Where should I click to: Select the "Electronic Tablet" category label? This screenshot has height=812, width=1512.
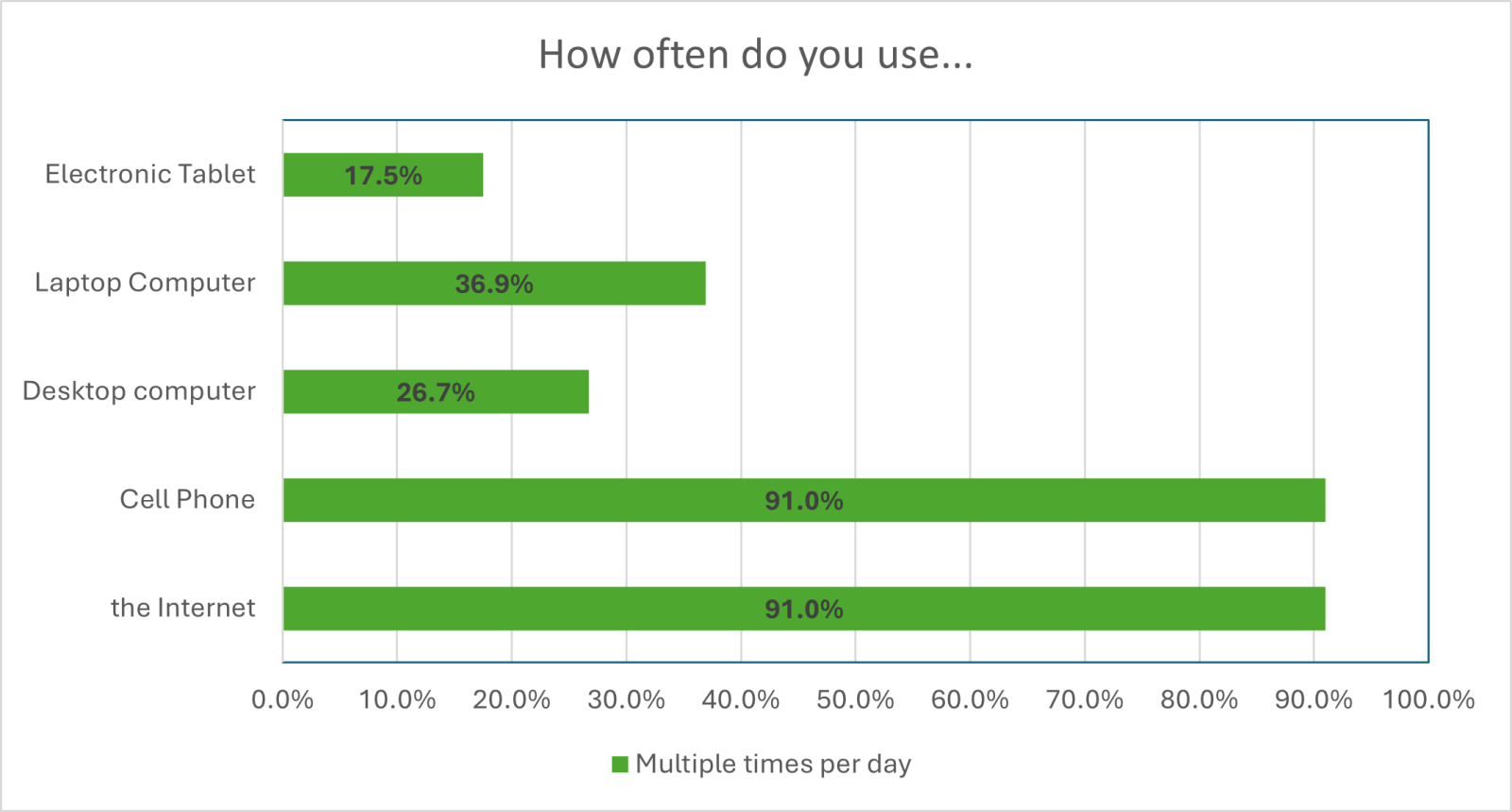(150, 174)
